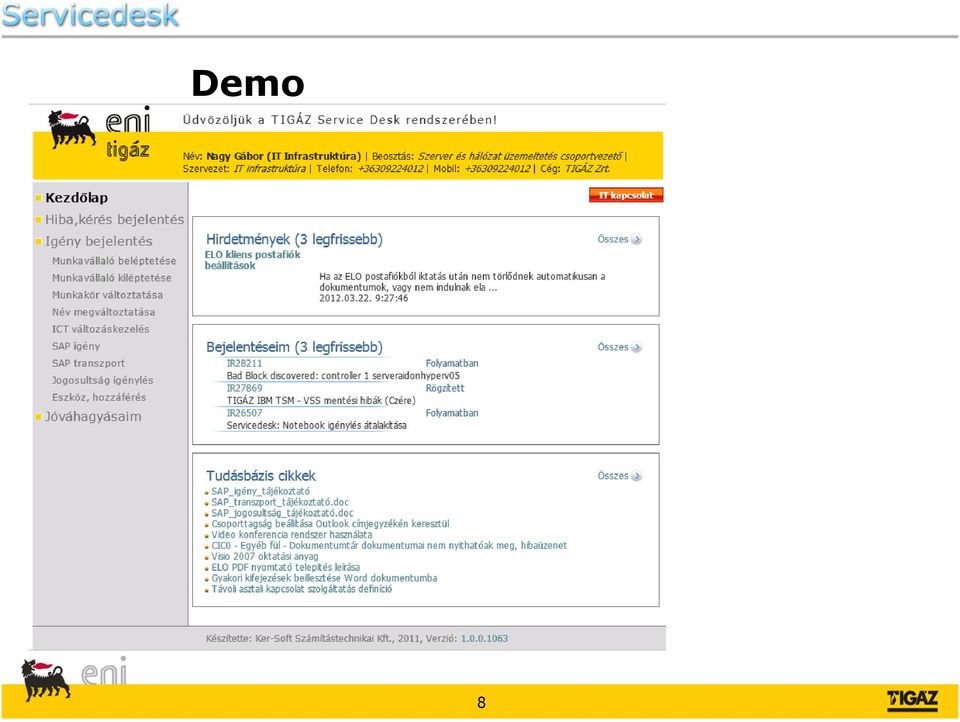The image size is (960, 722).
Task: Click Bejelentéseim (3 legfrissebb) heading
Action: 294,347
